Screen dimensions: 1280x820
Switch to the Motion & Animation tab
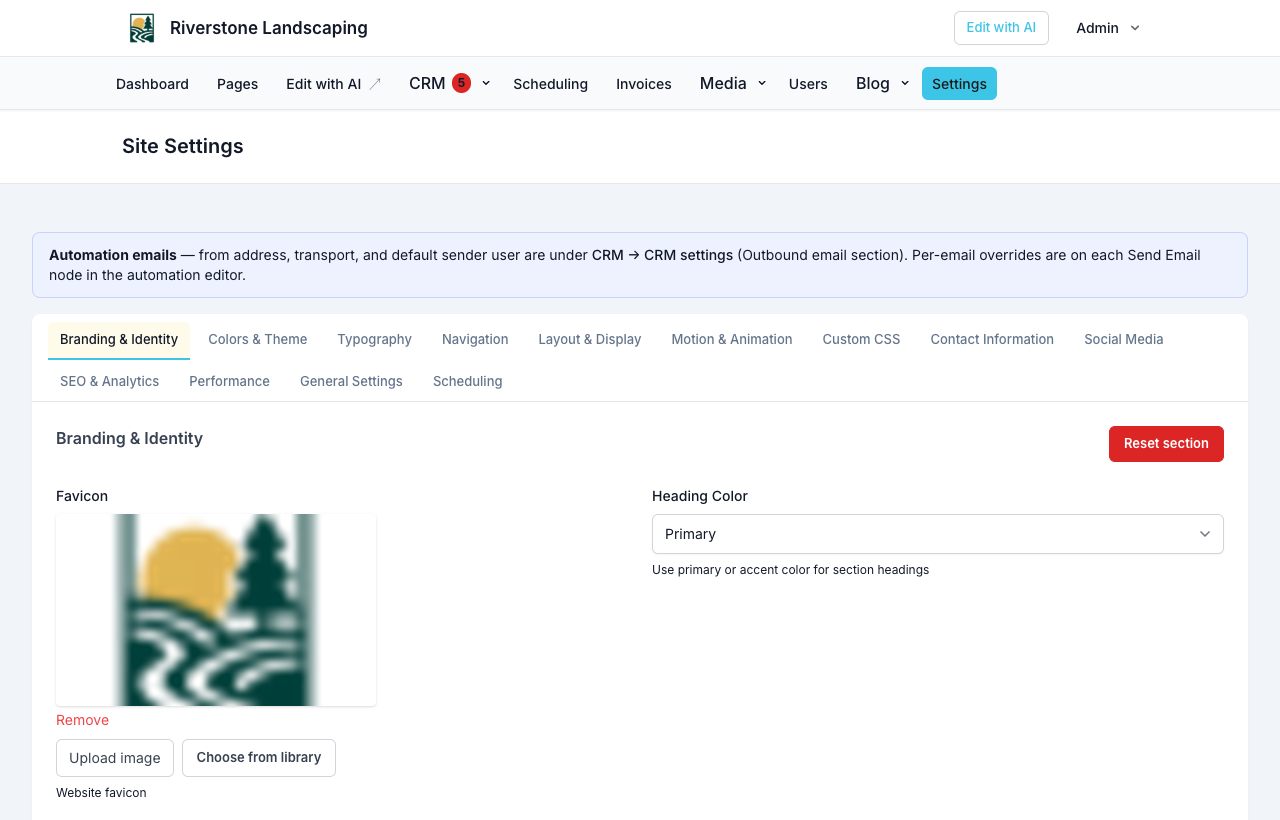pyautogui.click(x=732, y=339)
